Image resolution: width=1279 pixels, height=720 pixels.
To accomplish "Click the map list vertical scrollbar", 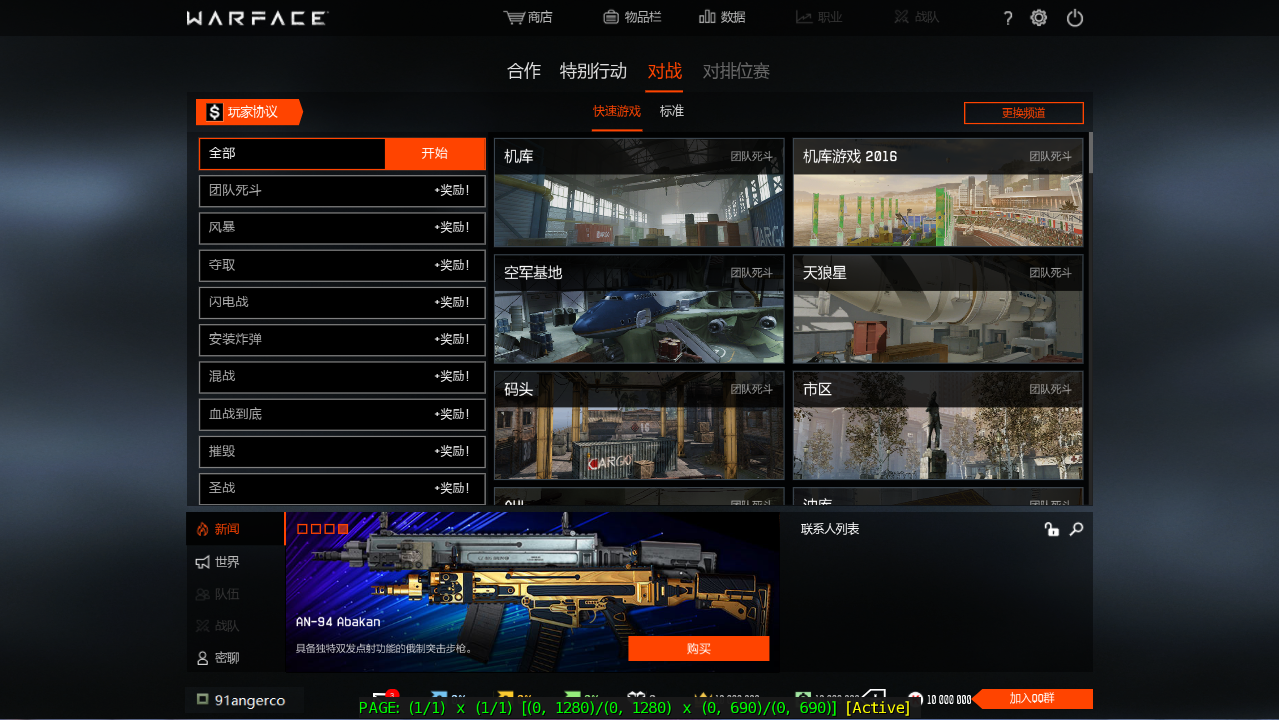I will pos(1090,152).
